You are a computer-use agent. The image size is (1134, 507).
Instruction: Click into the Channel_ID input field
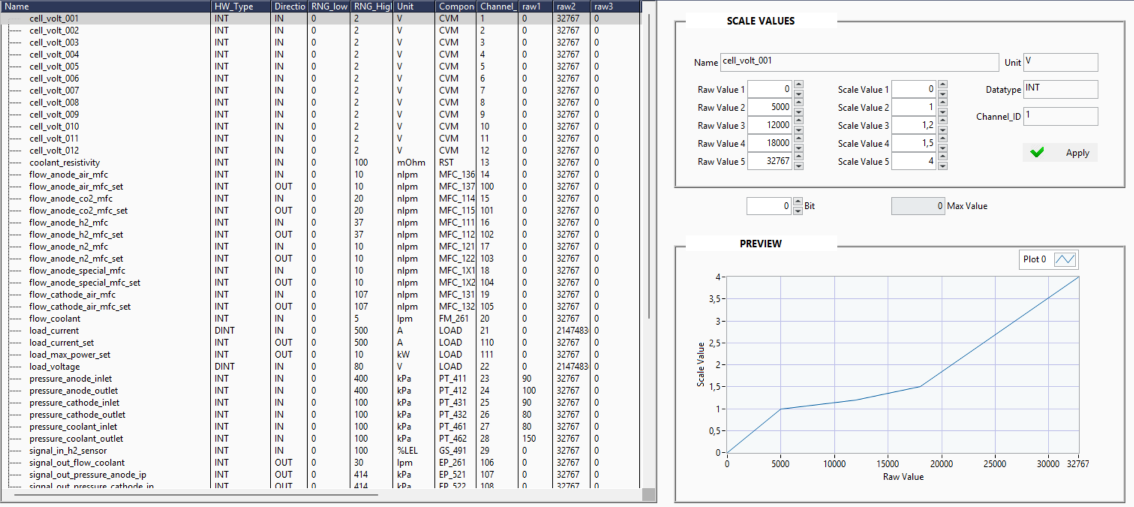tap(1060, 117)
